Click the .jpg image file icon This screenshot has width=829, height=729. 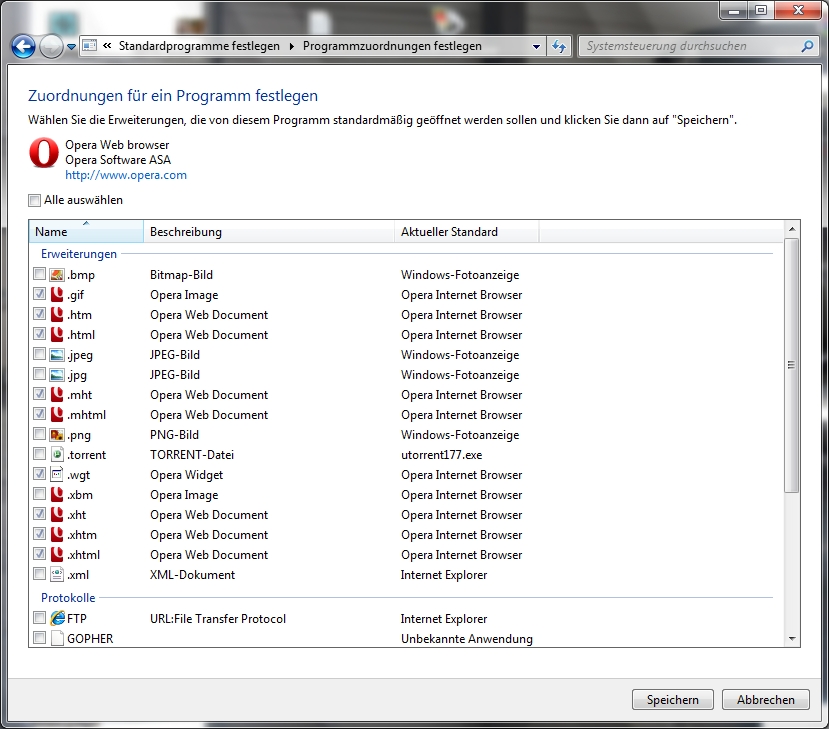pyautogui.click(x=57, y=375)
